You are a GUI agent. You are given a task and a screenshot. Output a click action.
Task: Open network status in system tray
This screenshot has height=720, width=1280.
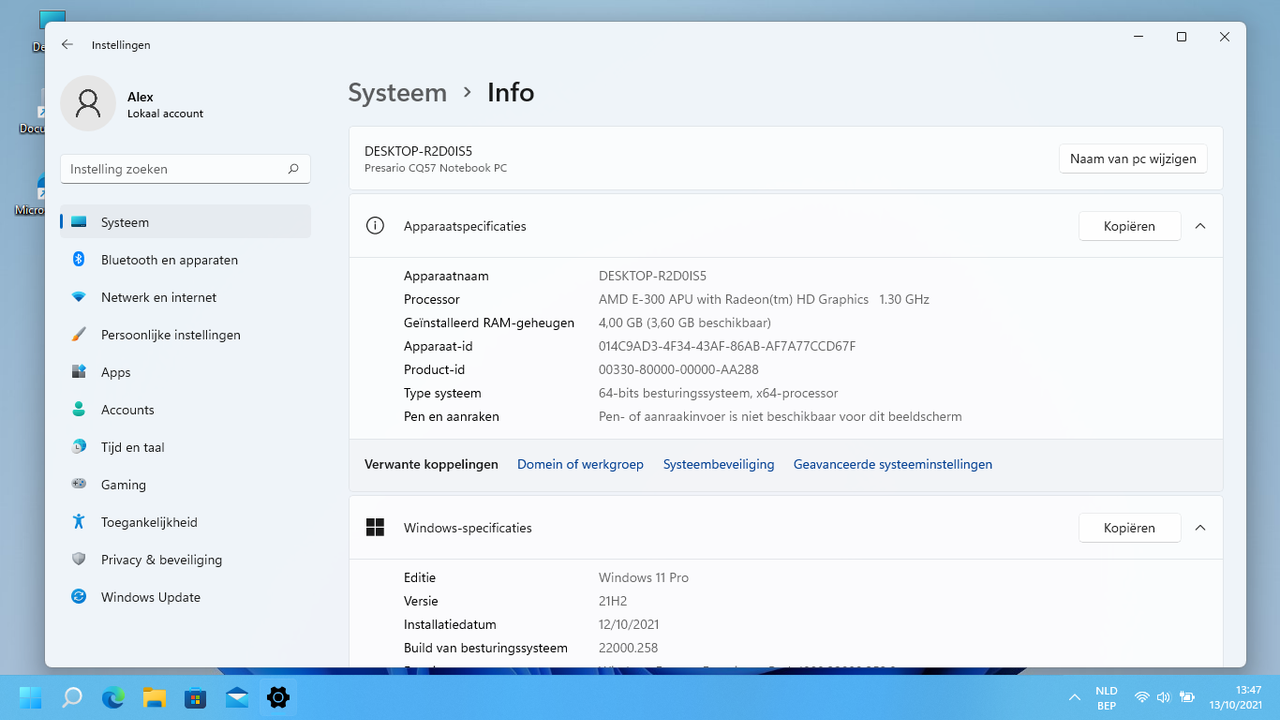pos(1142,697)
